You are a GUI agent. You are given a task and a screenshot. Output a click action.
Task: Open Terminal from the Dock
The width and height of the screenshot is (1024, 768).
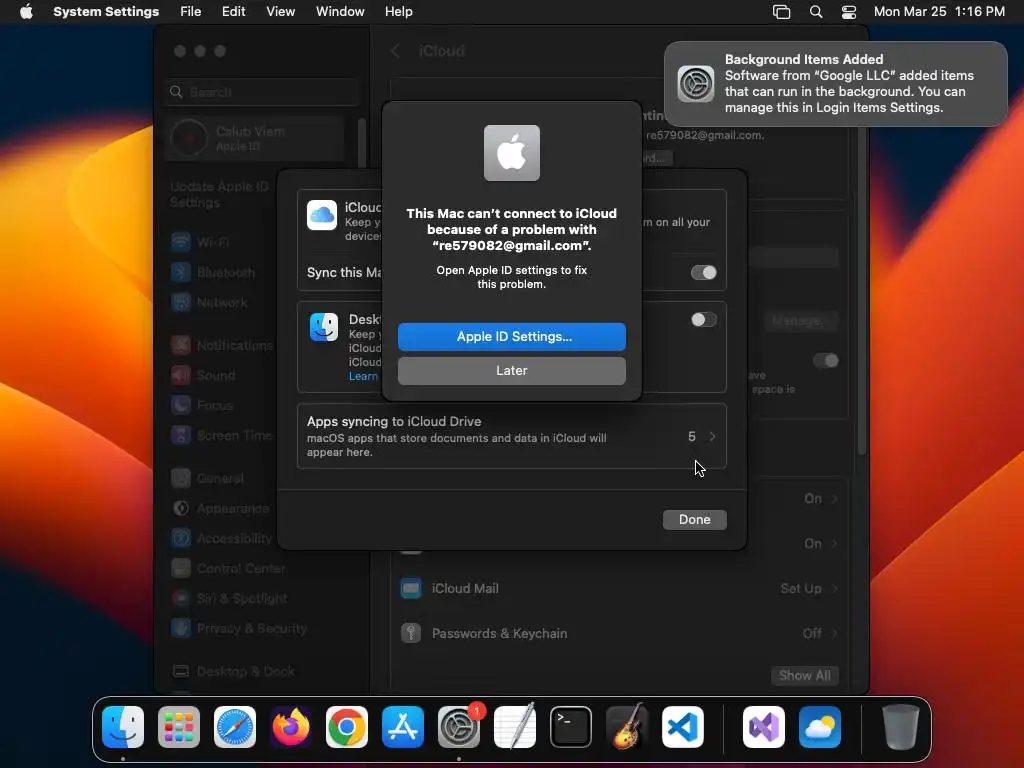(571, 727)
